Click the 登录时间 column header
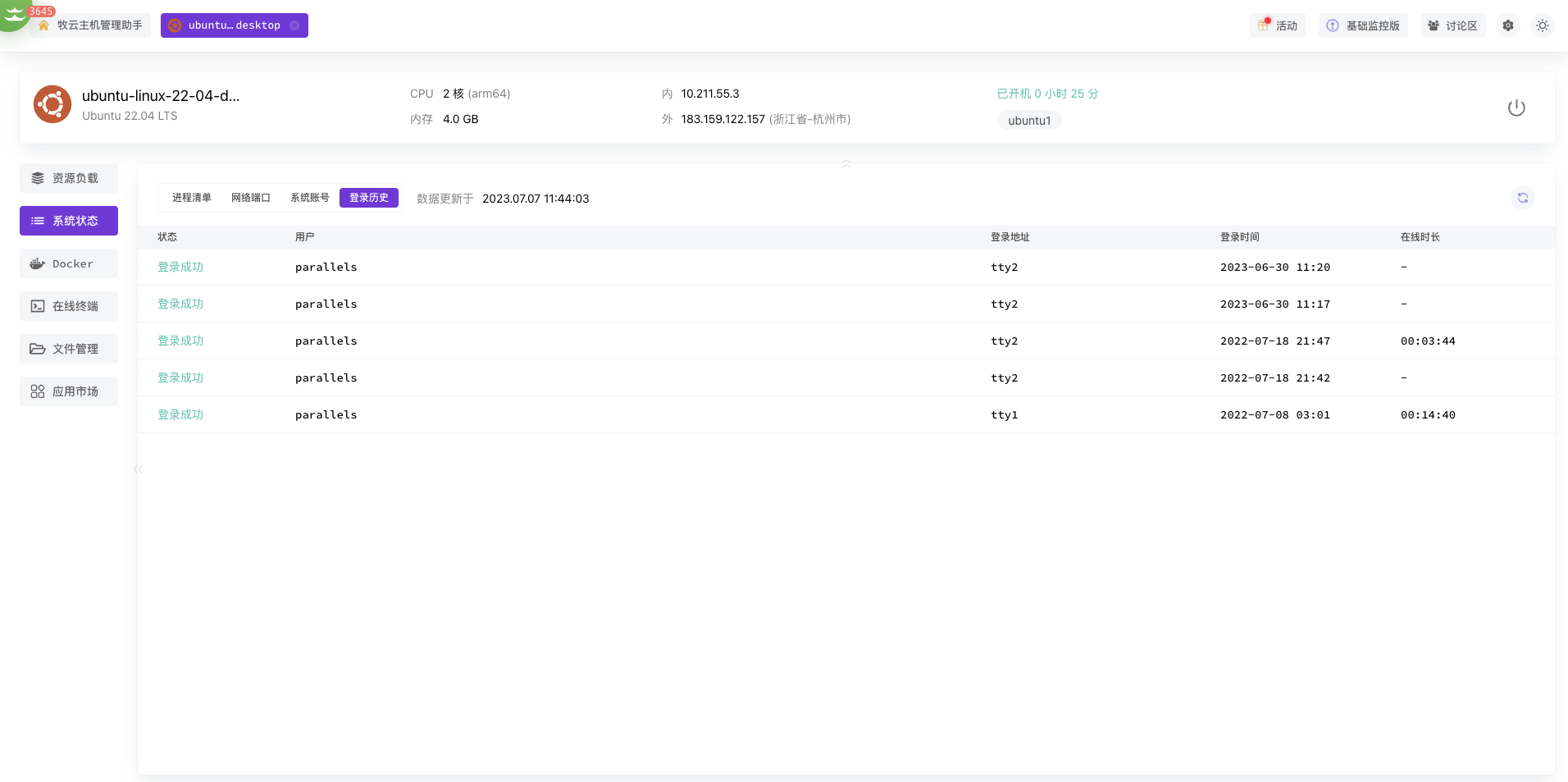This screenshot has width=1568, height=782. pyautogui.click(x=1240, y=237)
